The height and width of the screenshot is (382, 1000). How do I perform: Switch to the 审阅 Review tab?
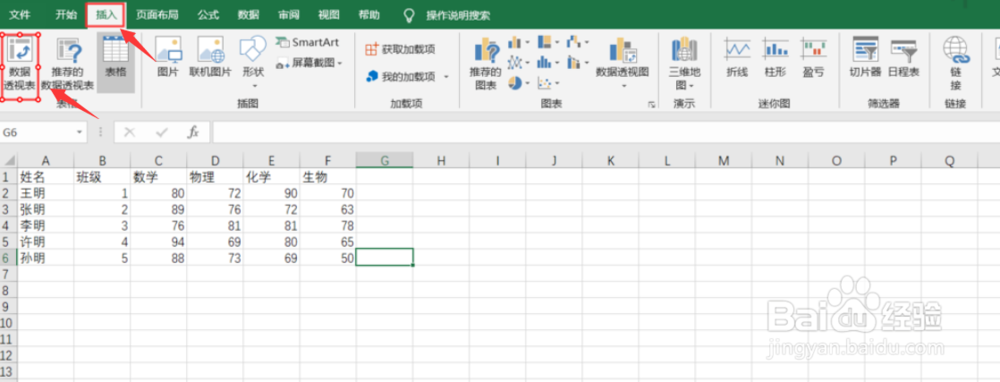[x=289, y=15]
